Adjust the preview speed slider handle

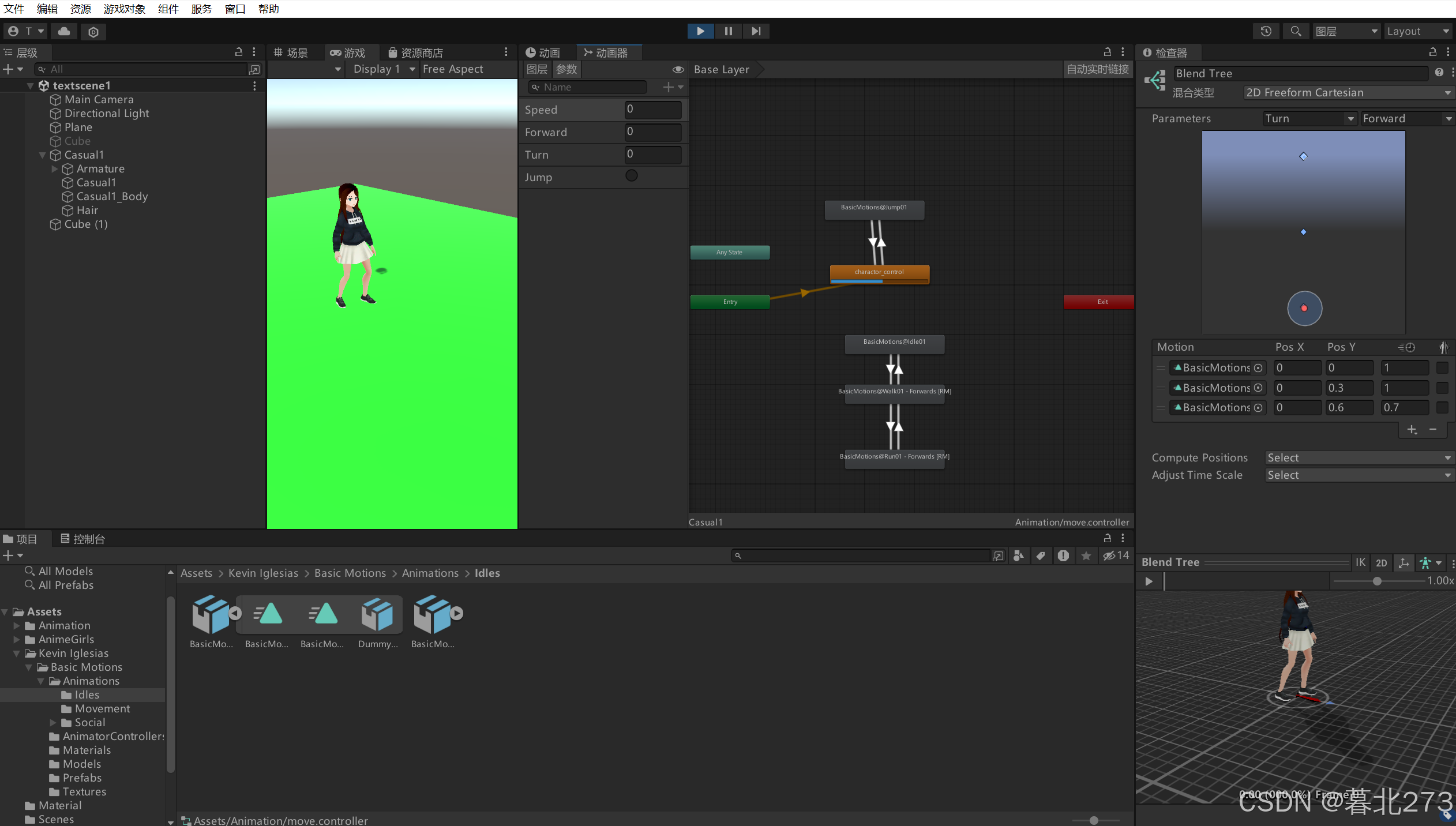(x=1377, y=581)
